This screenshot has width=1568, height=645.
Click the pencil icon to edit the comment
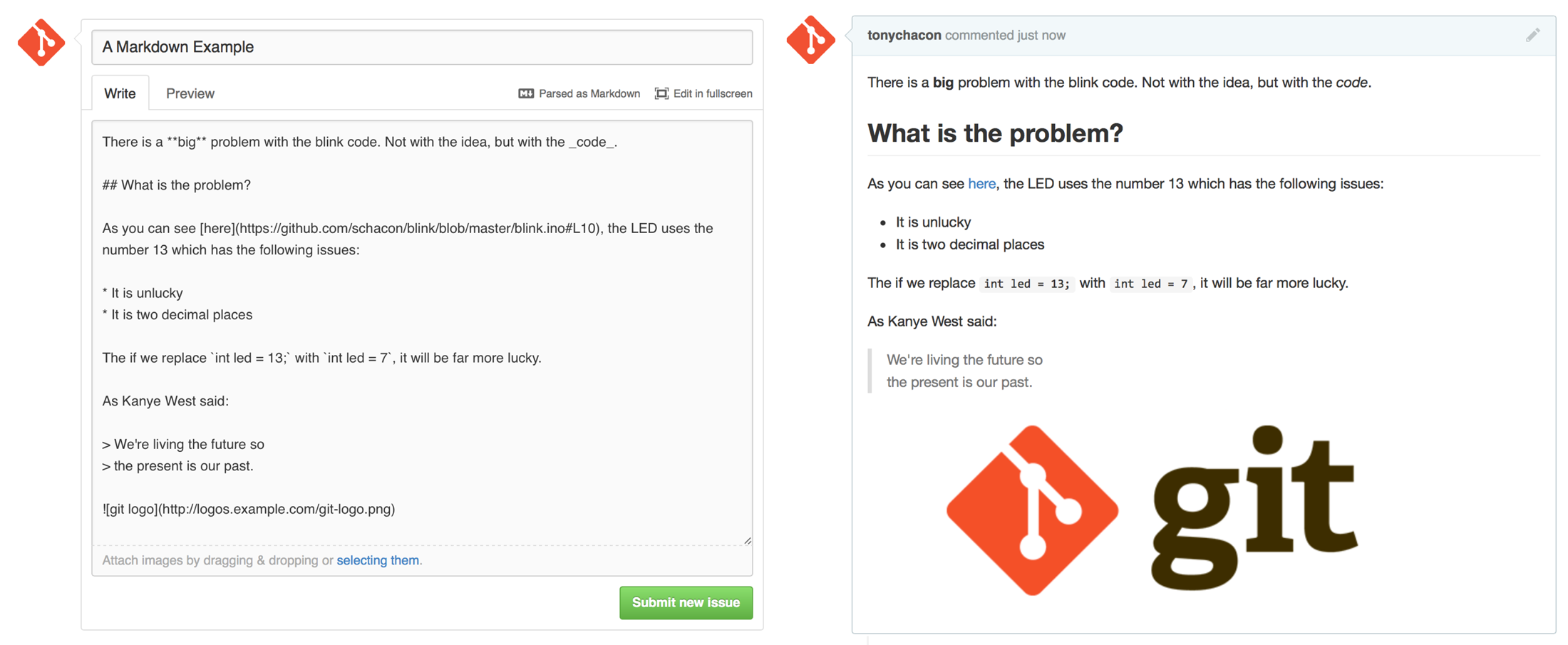pos(1532,35)
